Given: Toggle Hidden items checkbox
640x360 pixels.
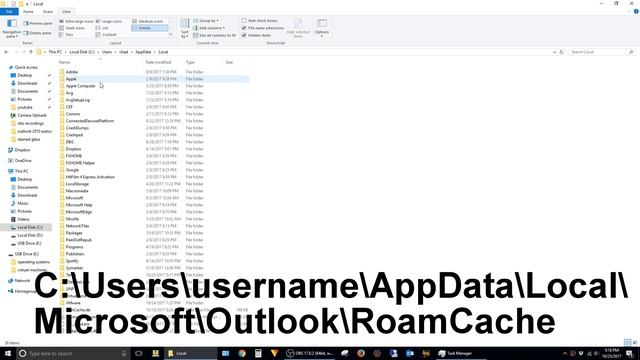Looking at the screenshot, I should click(x=256, y=36).
